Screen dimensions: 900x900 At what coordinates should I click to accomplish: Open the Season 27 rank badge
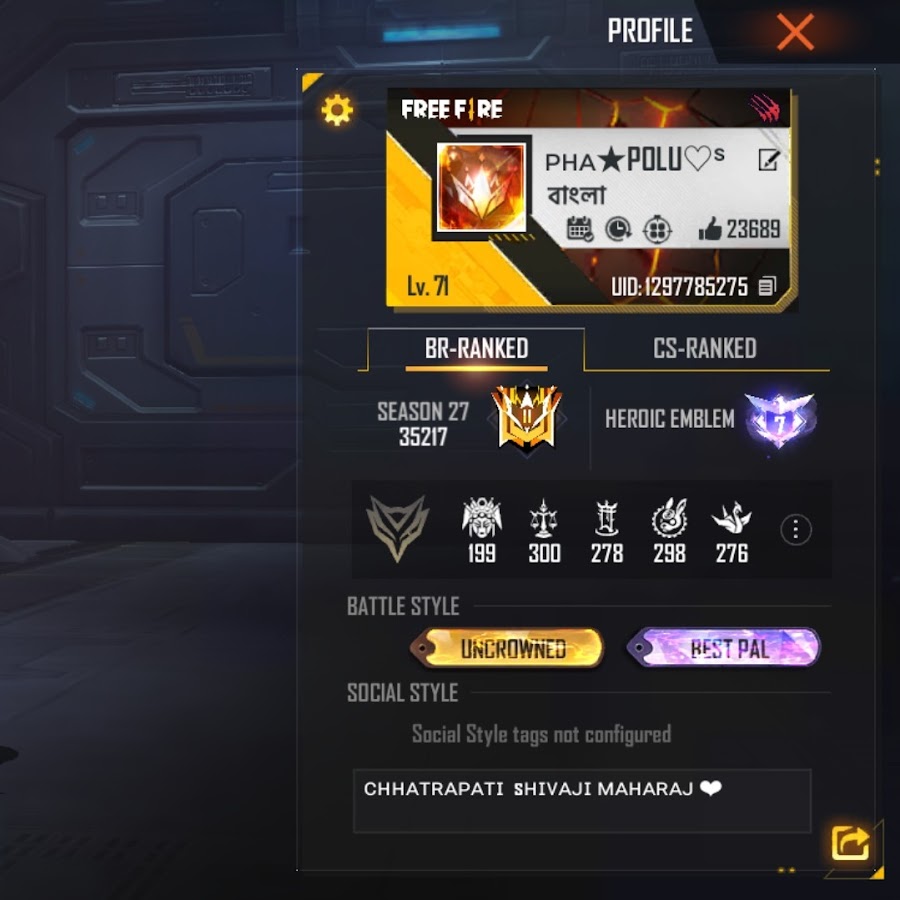pos(526,418)
